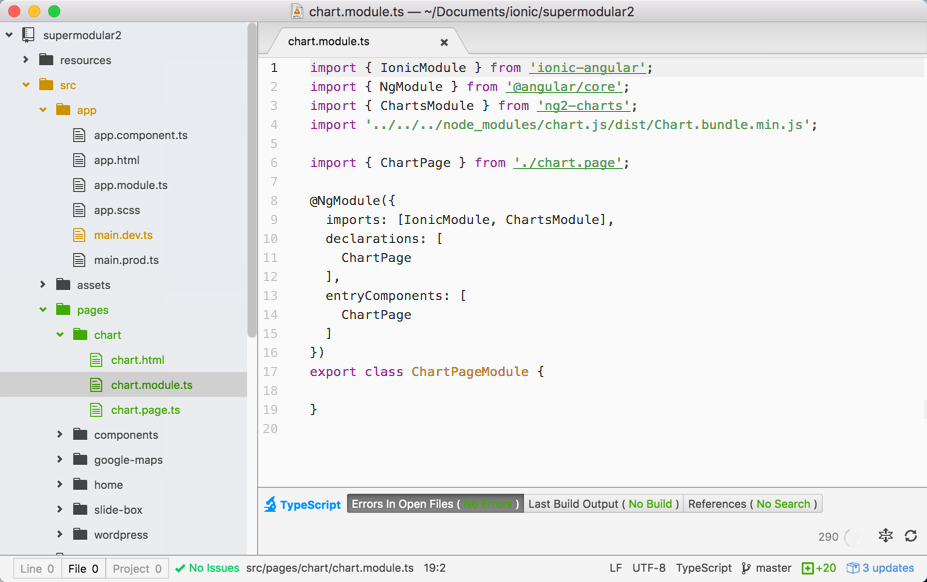The height and width of the screenshot is (582, 927).
Task: Click the chart.page.ts file icon
Action: (96, 409)
